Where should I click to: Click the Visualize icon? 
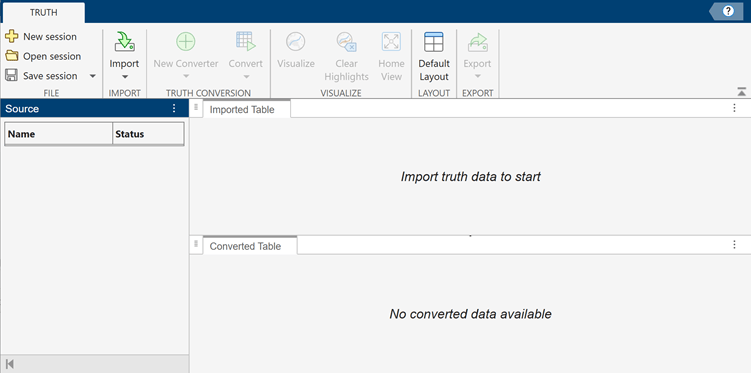point(296,42)
